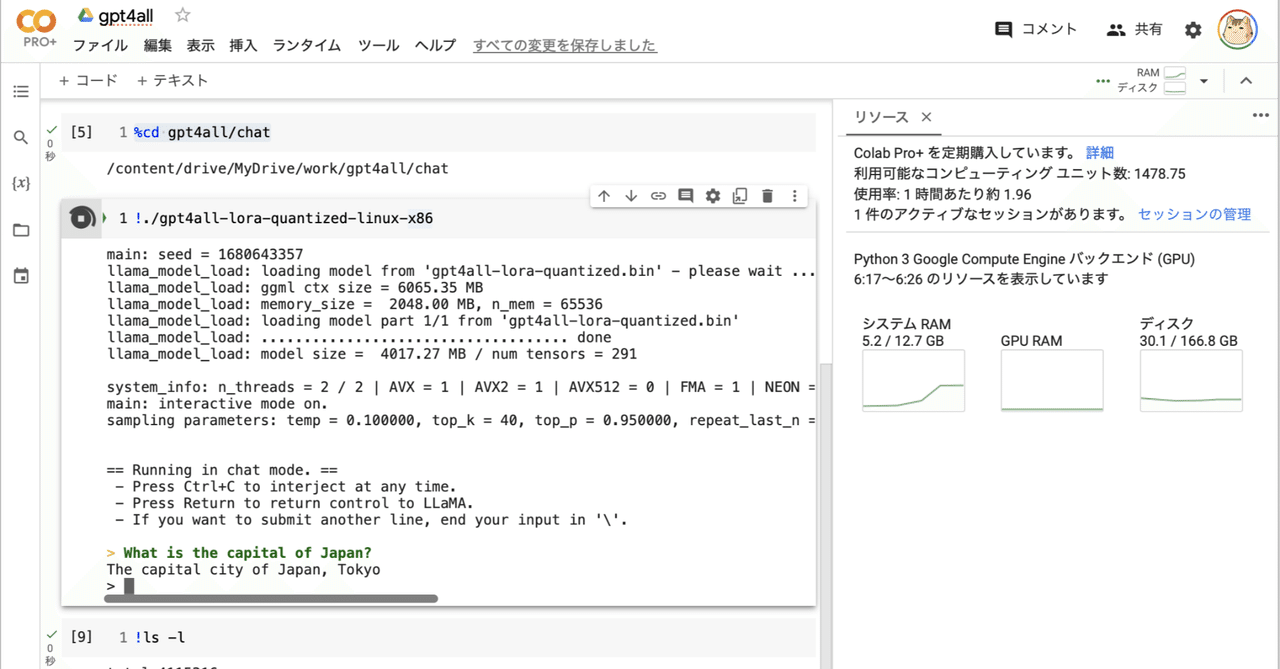This screenshot has width=1280, height=669.
Task: Click the 共有 share button
Action: point(1134,29)
